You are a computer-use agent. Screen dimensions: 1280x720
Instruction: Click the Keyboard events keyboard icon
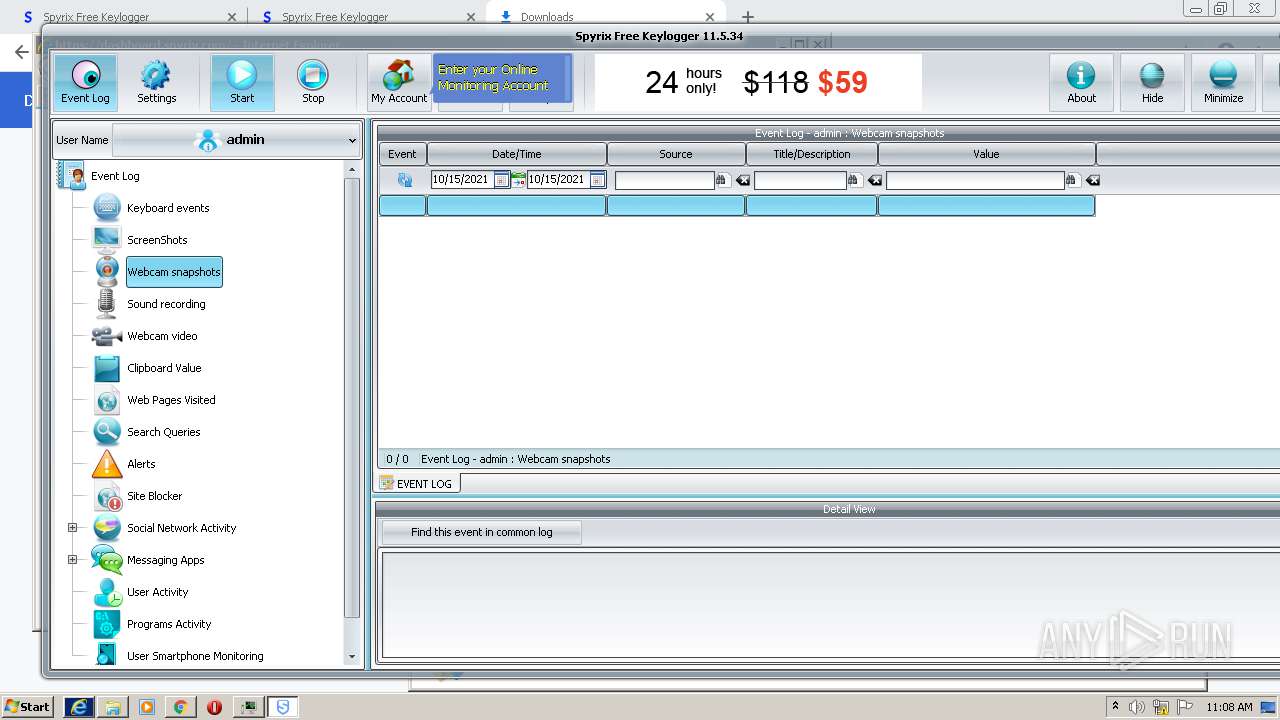click(107, 208)
